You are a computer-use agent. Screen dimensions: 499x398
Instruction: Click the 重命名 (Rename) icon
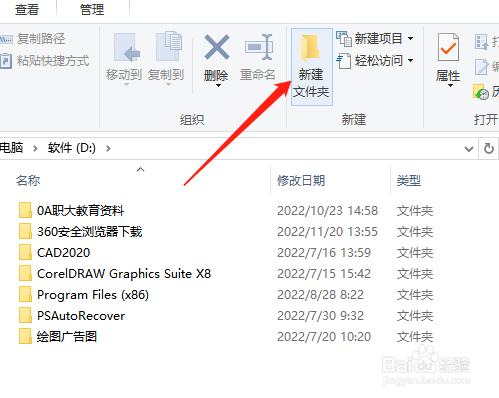point(259,47)
